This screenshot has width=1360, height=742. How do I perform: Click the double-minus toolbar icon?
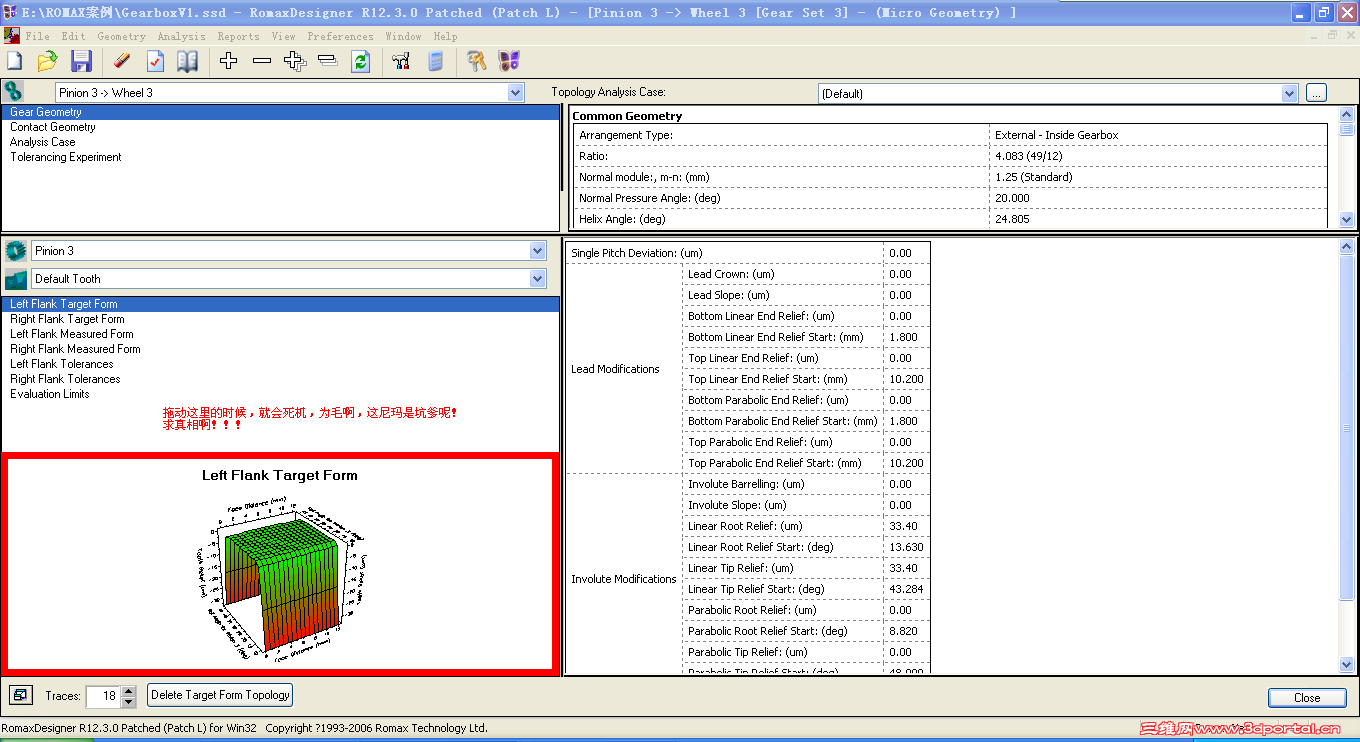[327, 62]
